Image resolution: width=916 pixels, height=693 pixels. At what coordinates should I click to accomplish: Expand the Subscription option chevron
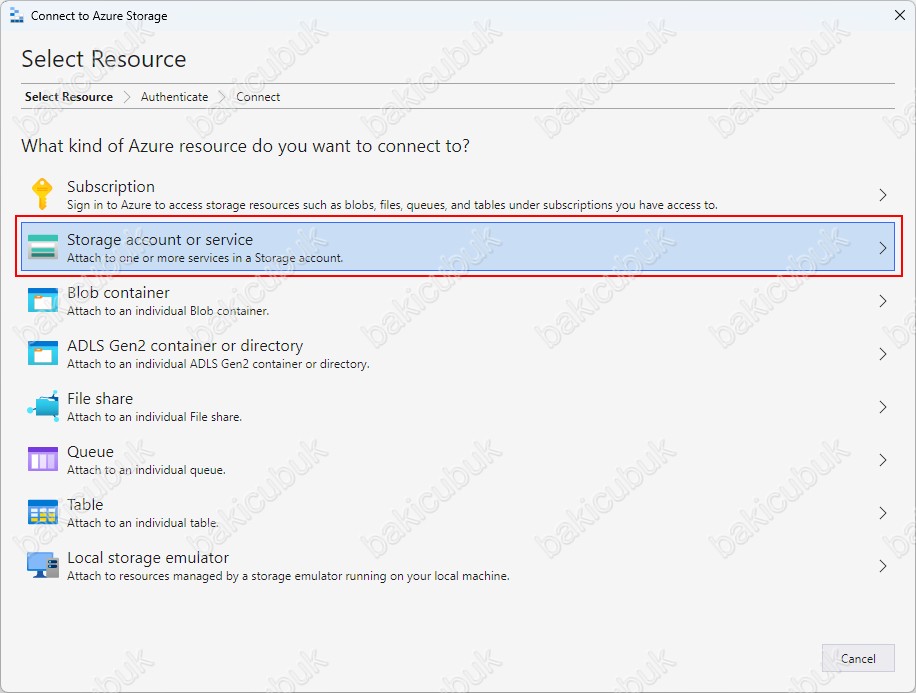pos(883,195)
